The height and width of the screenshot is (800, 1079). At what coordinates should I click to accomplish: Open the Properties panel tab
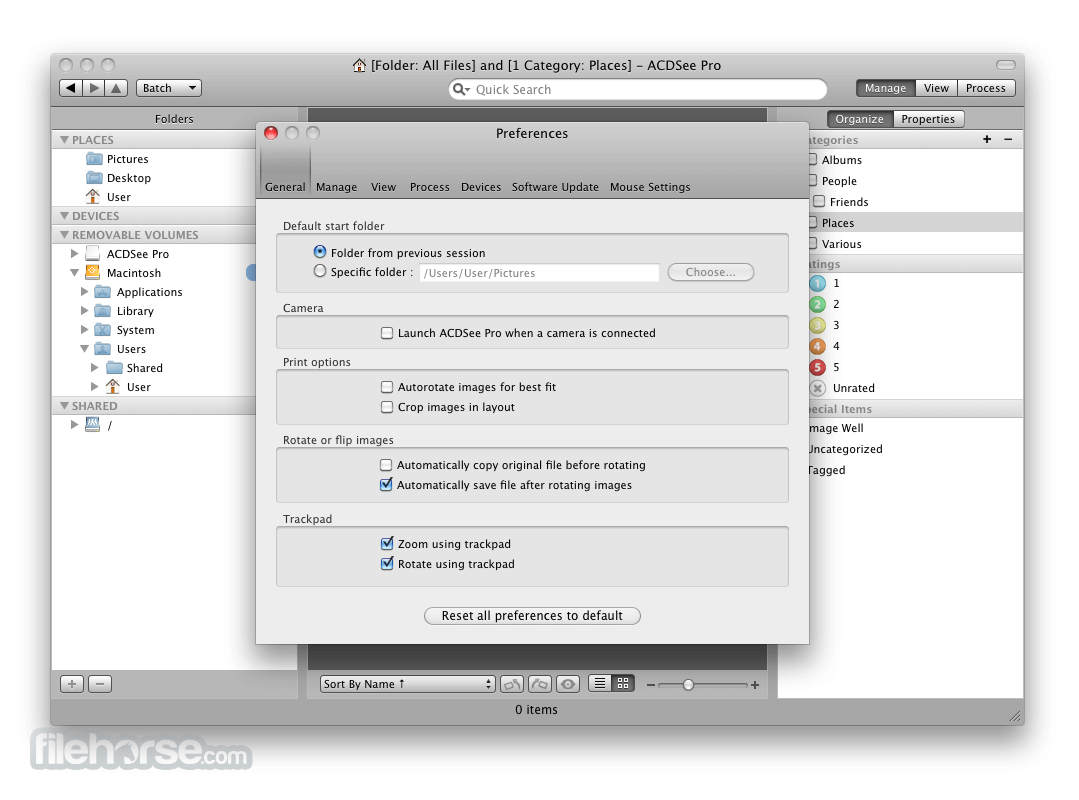coord(928,119)
